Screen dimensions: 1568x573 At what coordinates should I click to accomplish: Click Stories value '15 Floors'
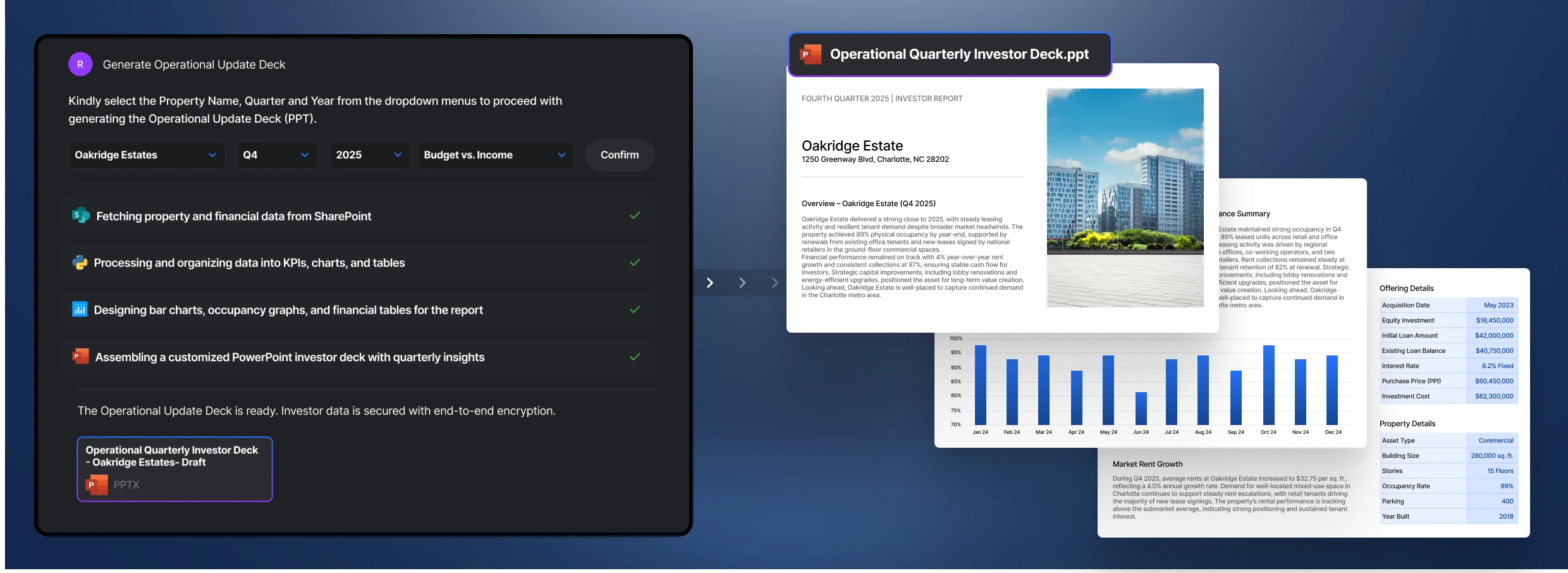(1500, 471)
